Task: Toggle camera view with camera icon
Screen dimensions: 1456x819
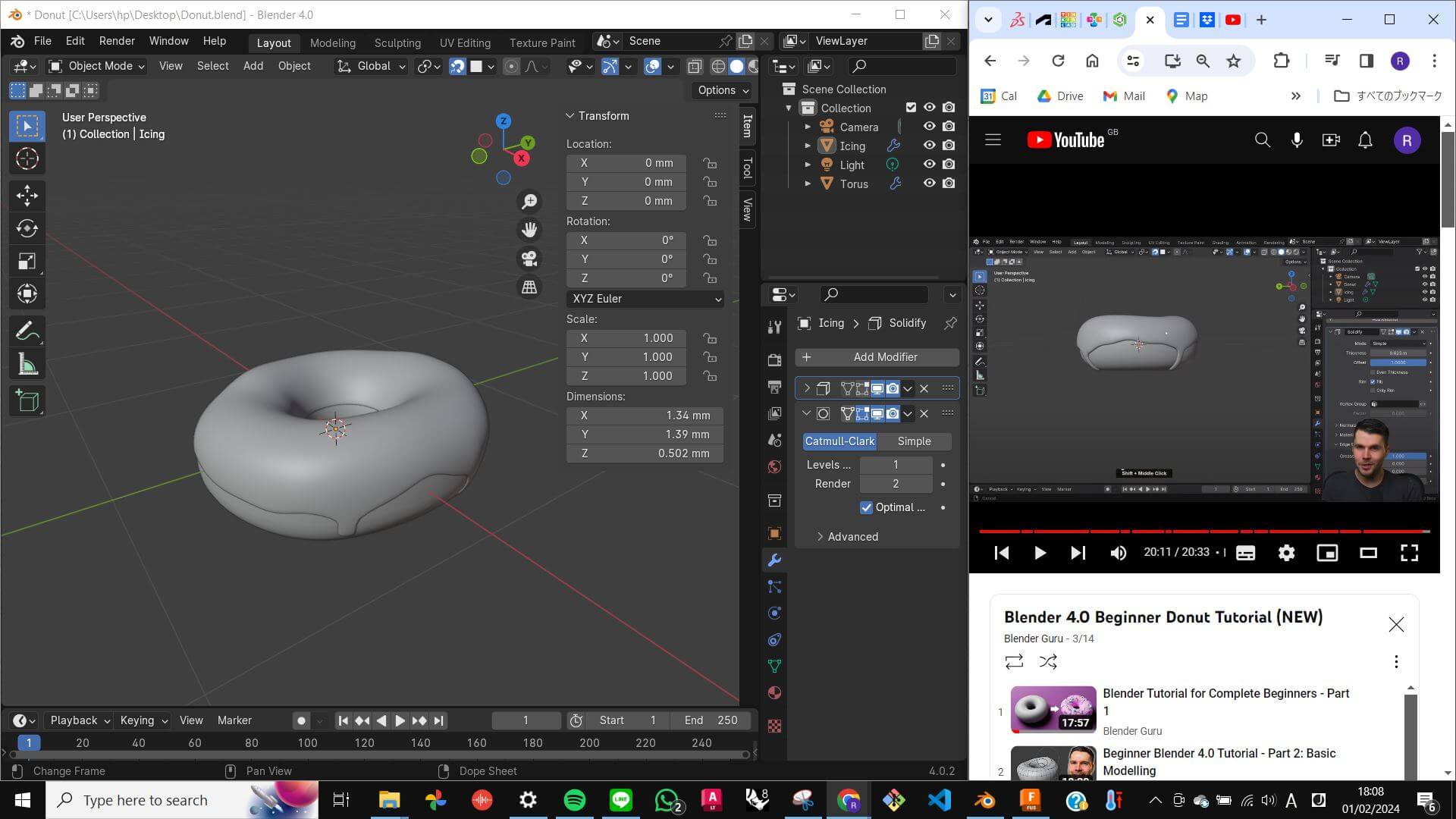Action: tap(529, 259)
